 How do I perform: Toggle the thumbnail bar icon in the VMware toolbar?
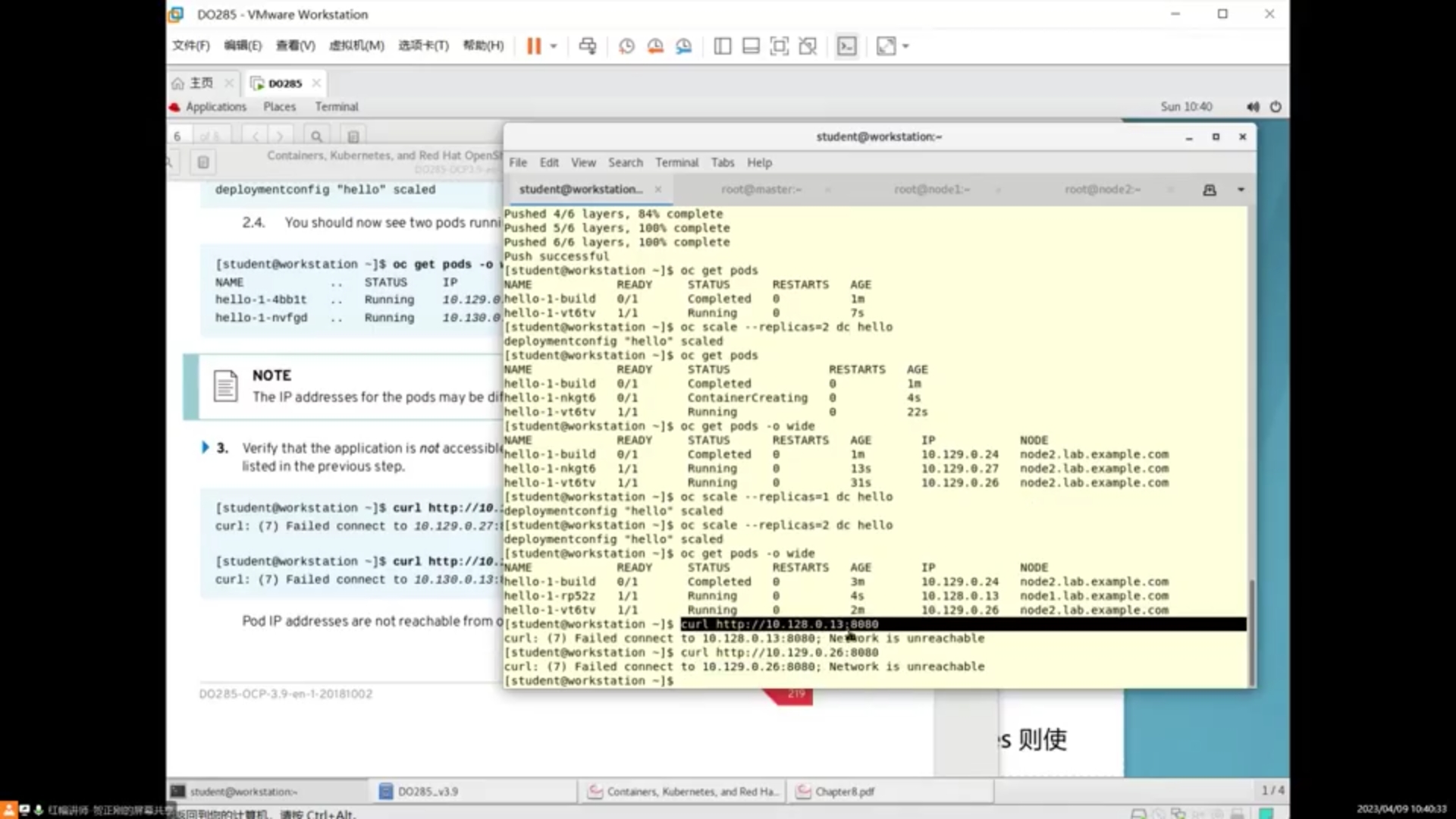tap(751, 46)
